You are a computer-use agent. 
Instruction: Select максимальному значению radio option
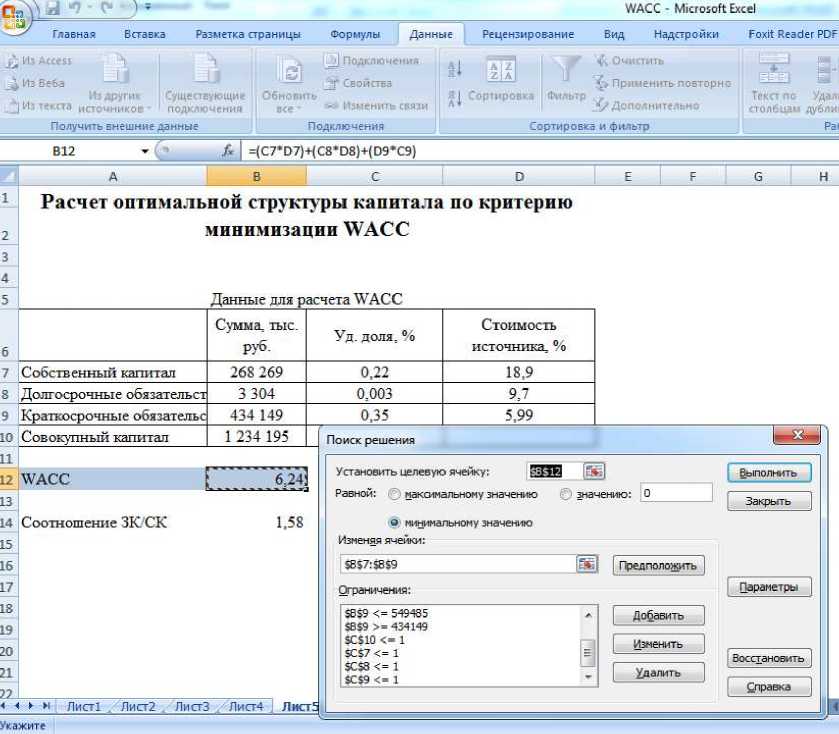(394, 494)
